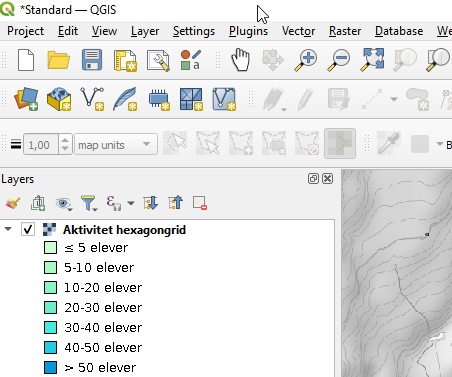Image resolution: width=452 pixels, height=377 pixels.
Task: Click the Zoom In magnifier icon
Action: pyautogui.click(x=306, y=60)
